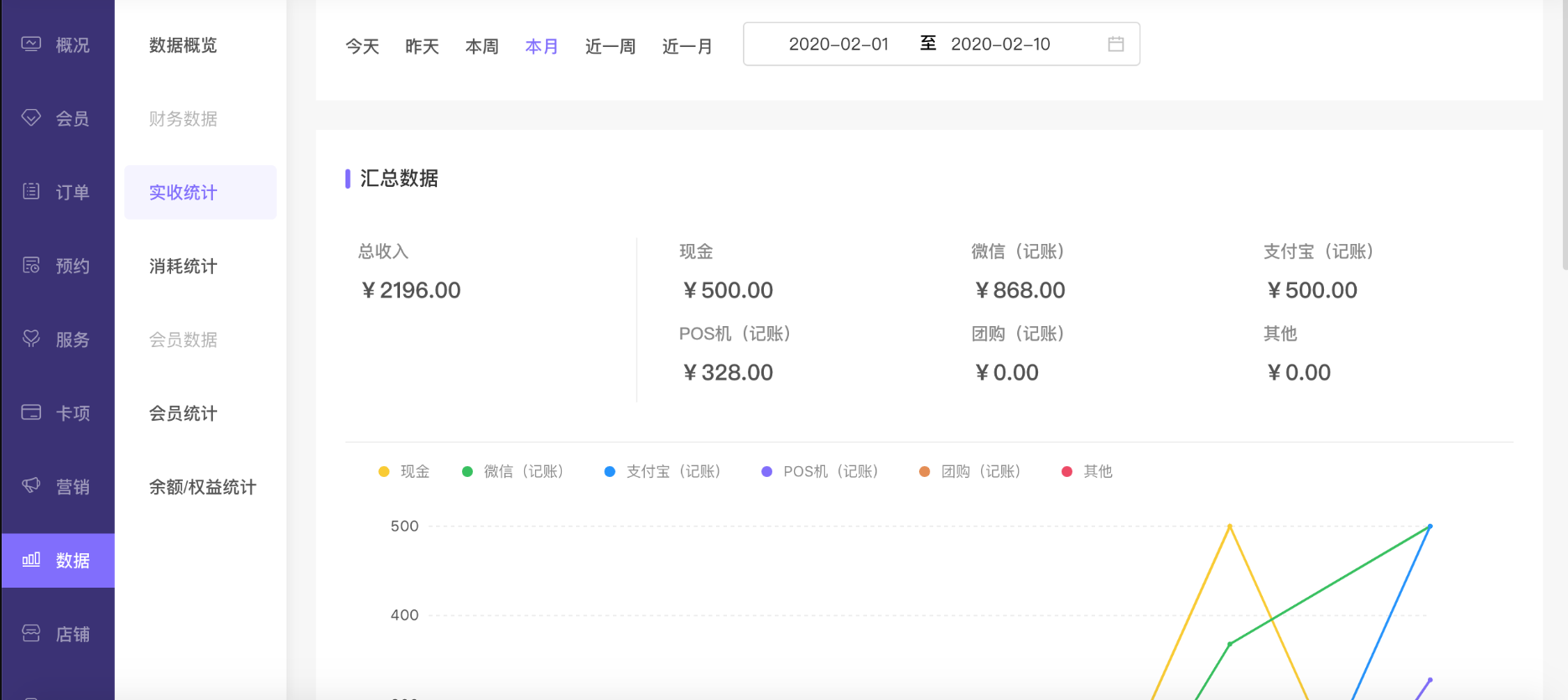Click the 数据 bar chart icon
Viewport: 1568px width, 700px height.
[x=31, y=559]
